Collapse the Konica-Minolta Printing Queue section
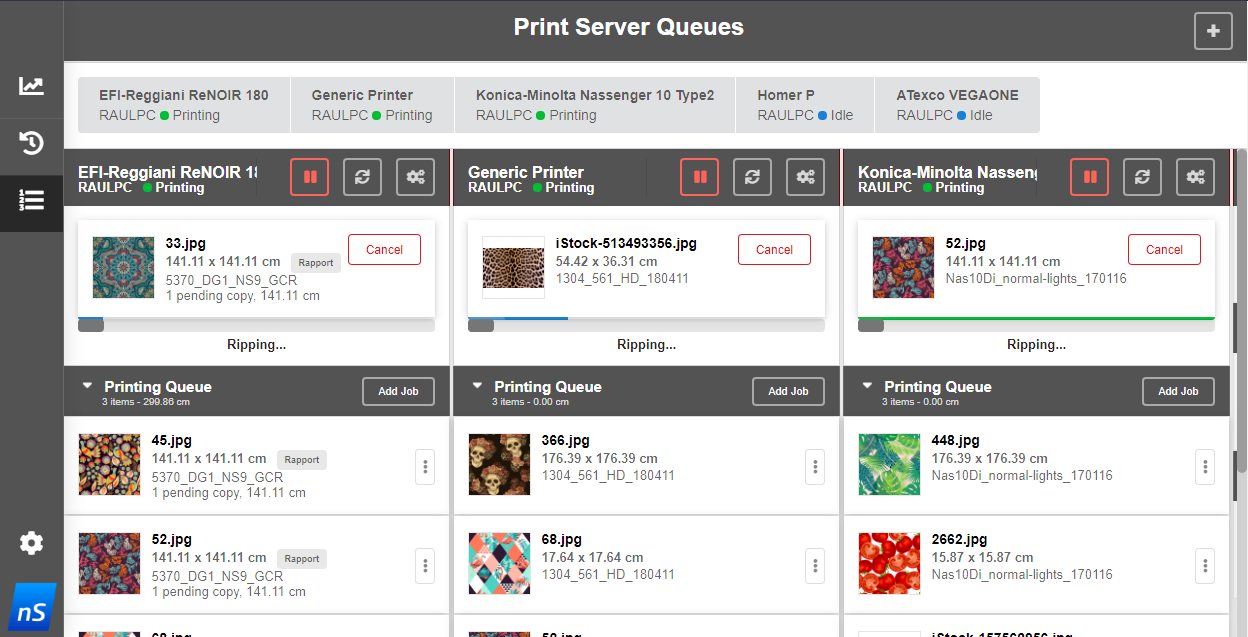This screenshot has height=637, width=1248. [x=867, y=385]
